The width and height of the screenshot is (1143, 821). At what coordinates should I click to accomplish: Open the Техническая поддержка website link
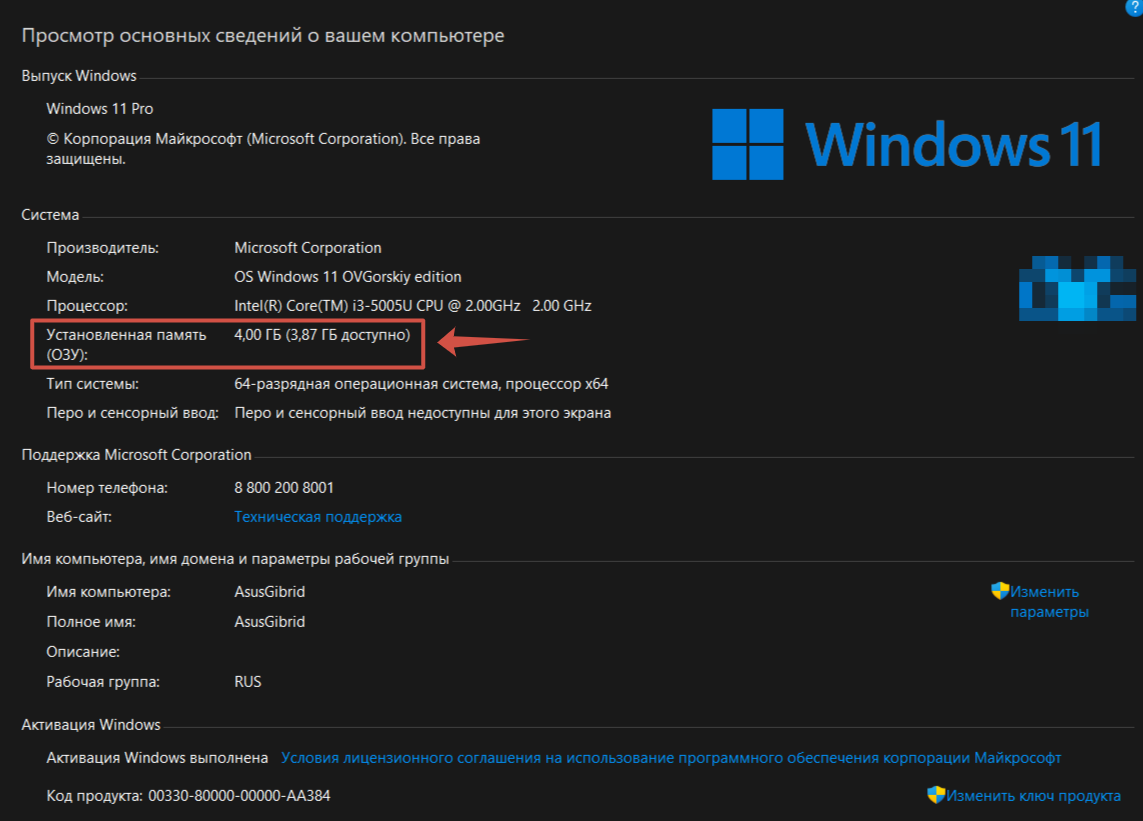pos(318,517)
